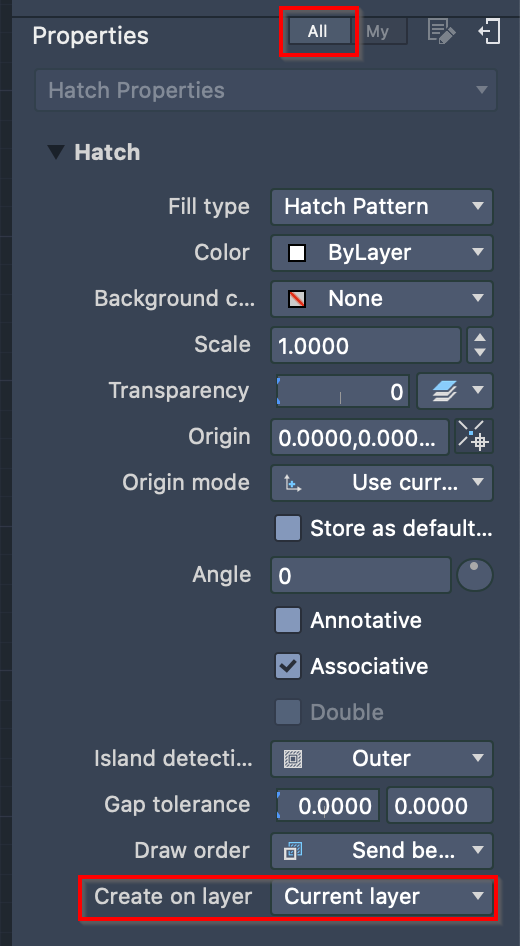Click the Transparency slider field
The width and height of the screenshot is (520, 946).
click(x=343, y=391)
